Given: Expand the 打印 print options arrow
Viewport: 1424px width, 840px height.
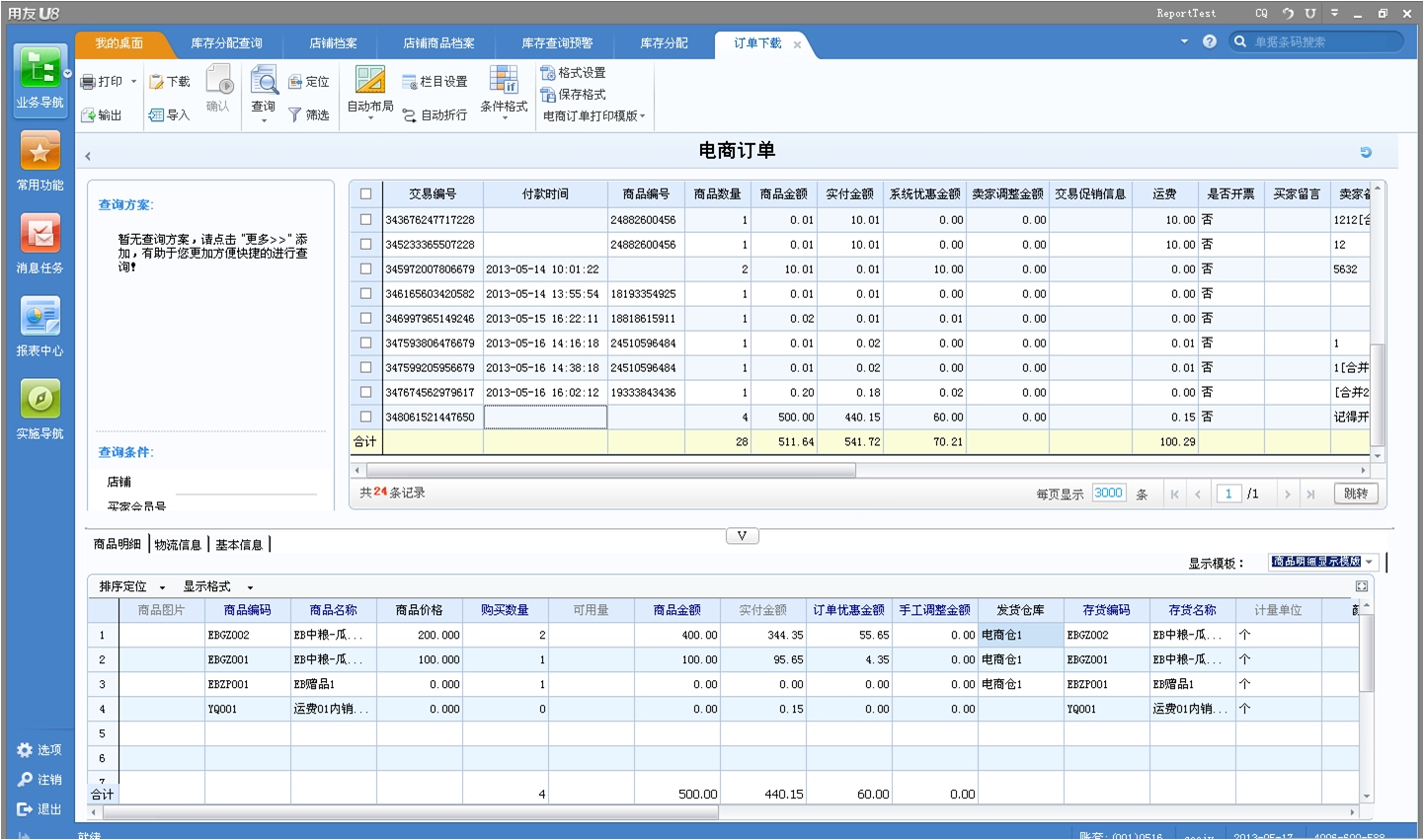Looking at the screenshot, I should click(x=133, y=82).
